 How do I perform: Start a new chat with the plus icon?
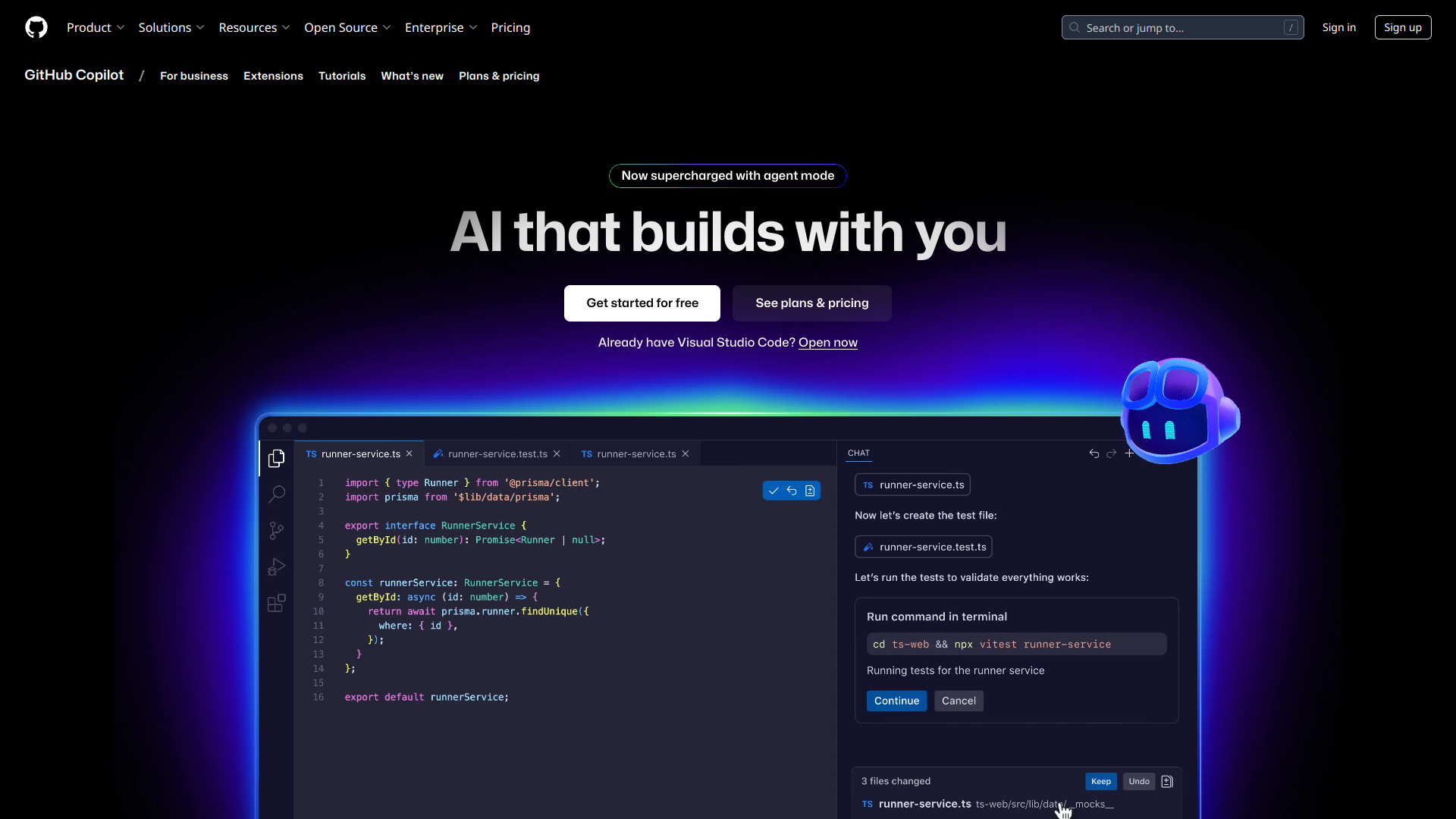(1130, 453)
